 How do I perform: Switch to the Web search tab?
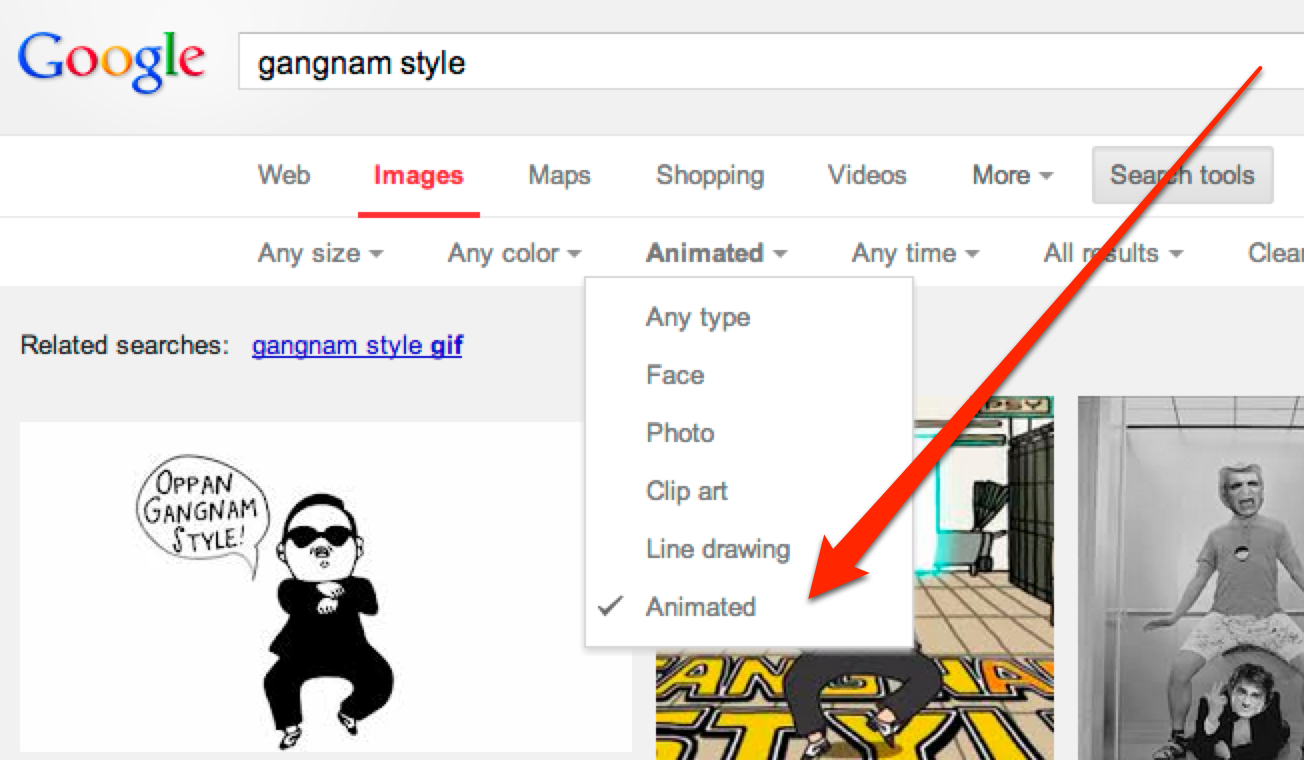coord(283,175)
